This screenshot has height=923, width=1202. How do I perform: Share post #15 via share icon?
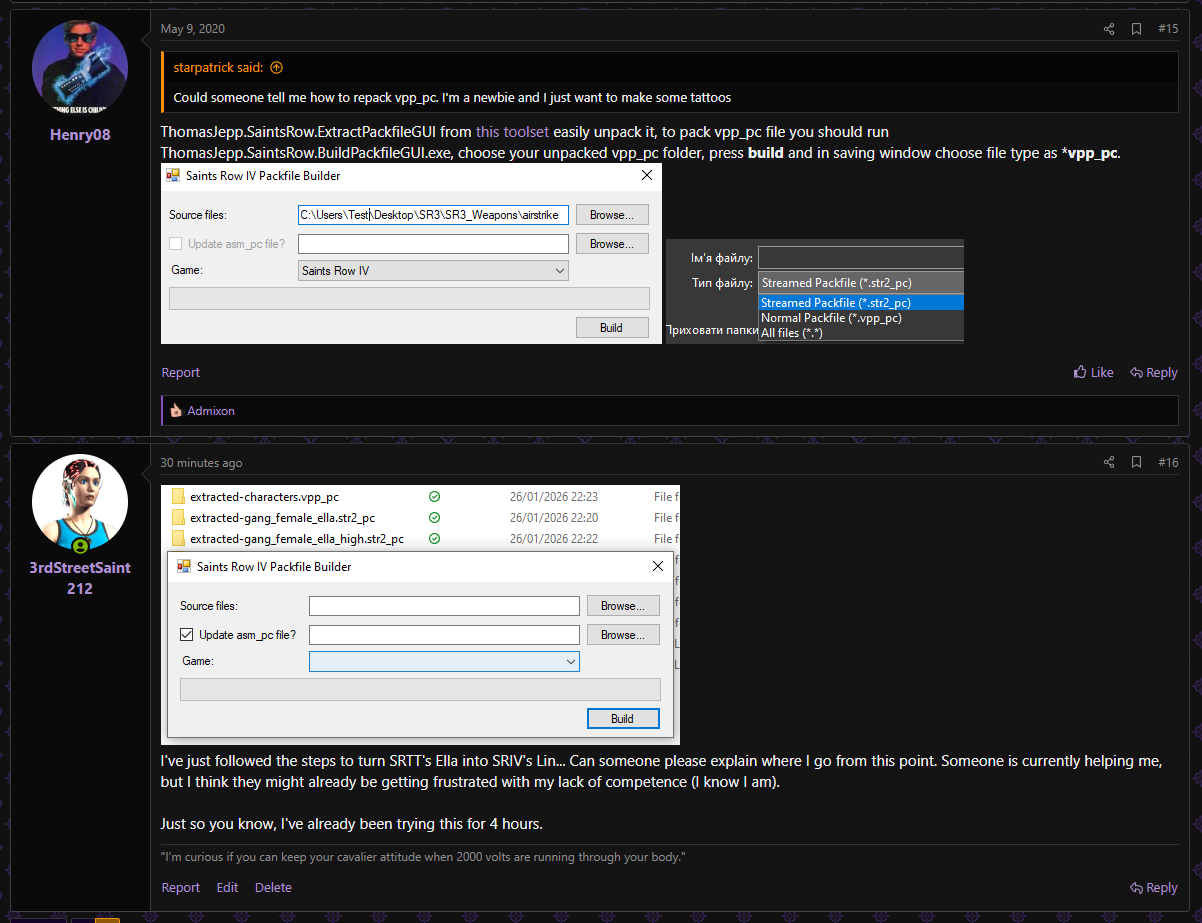(1109, 29)
